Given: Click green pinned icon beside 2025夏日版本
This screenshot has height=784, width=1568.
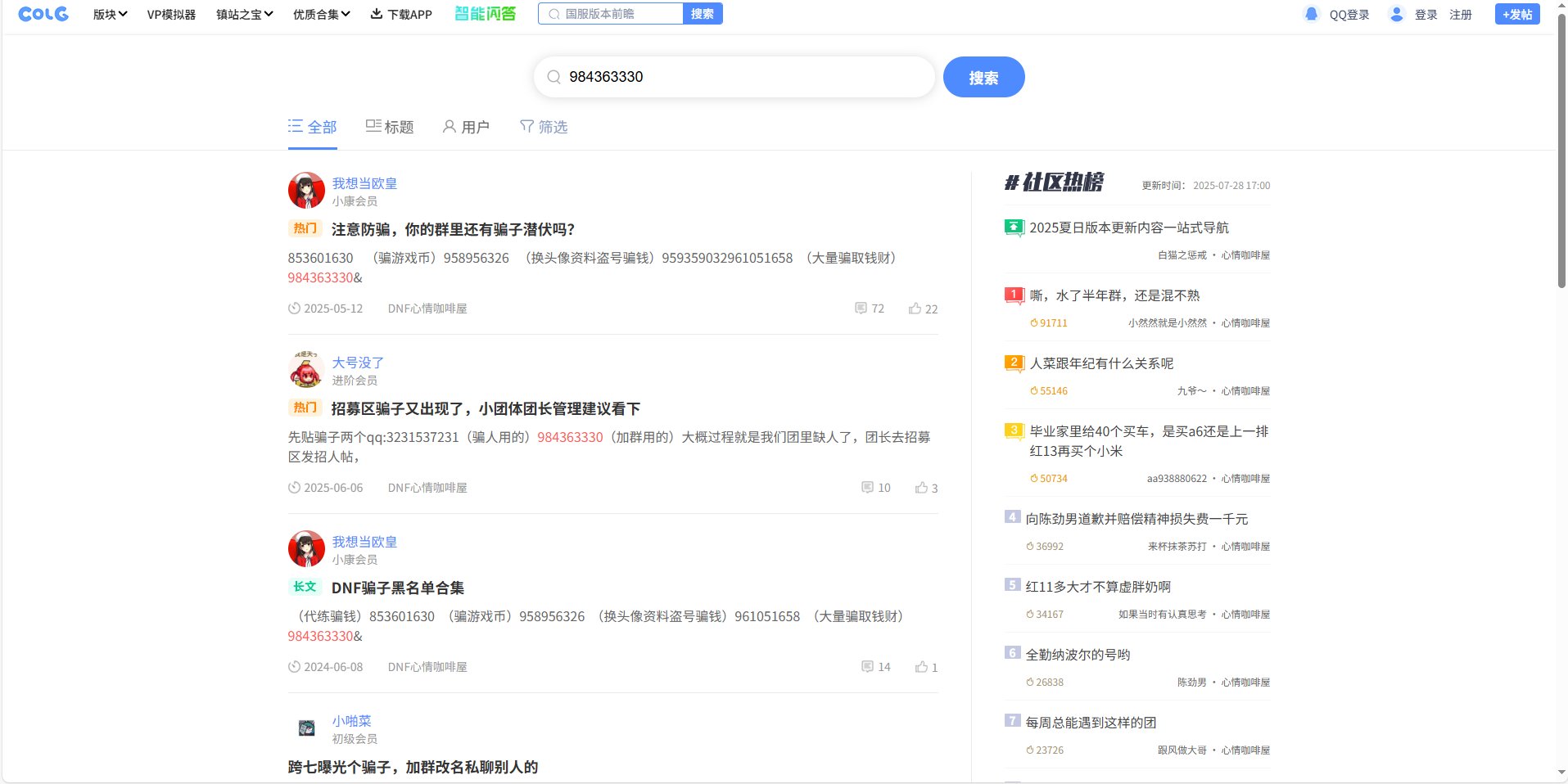Looking at the screenshot, I should (x=1014, y=228).
